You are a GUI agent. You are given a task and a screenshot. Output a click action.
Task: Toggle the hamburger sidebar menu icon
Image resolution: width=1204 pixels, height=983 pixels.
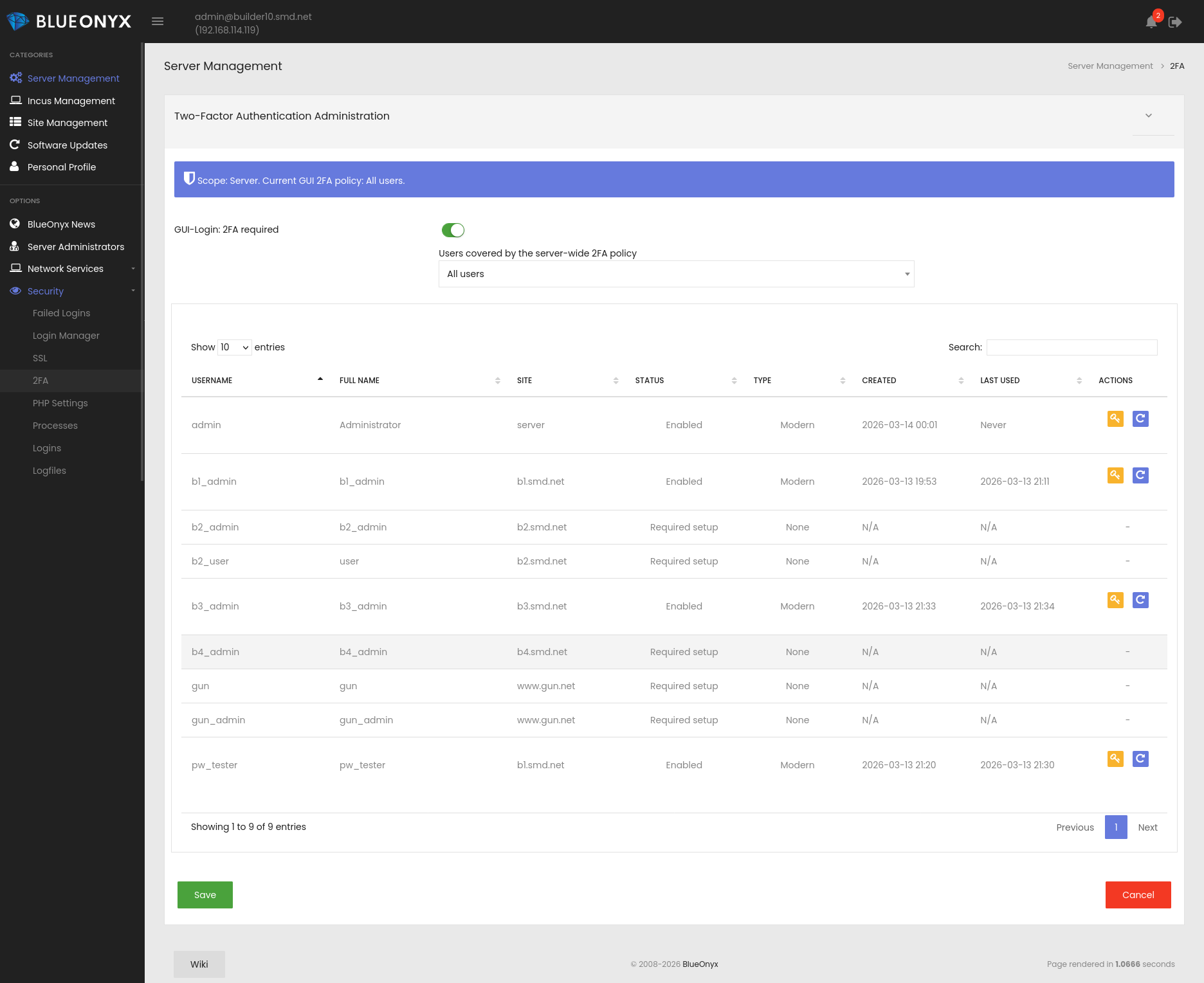(x=158, y=21)
